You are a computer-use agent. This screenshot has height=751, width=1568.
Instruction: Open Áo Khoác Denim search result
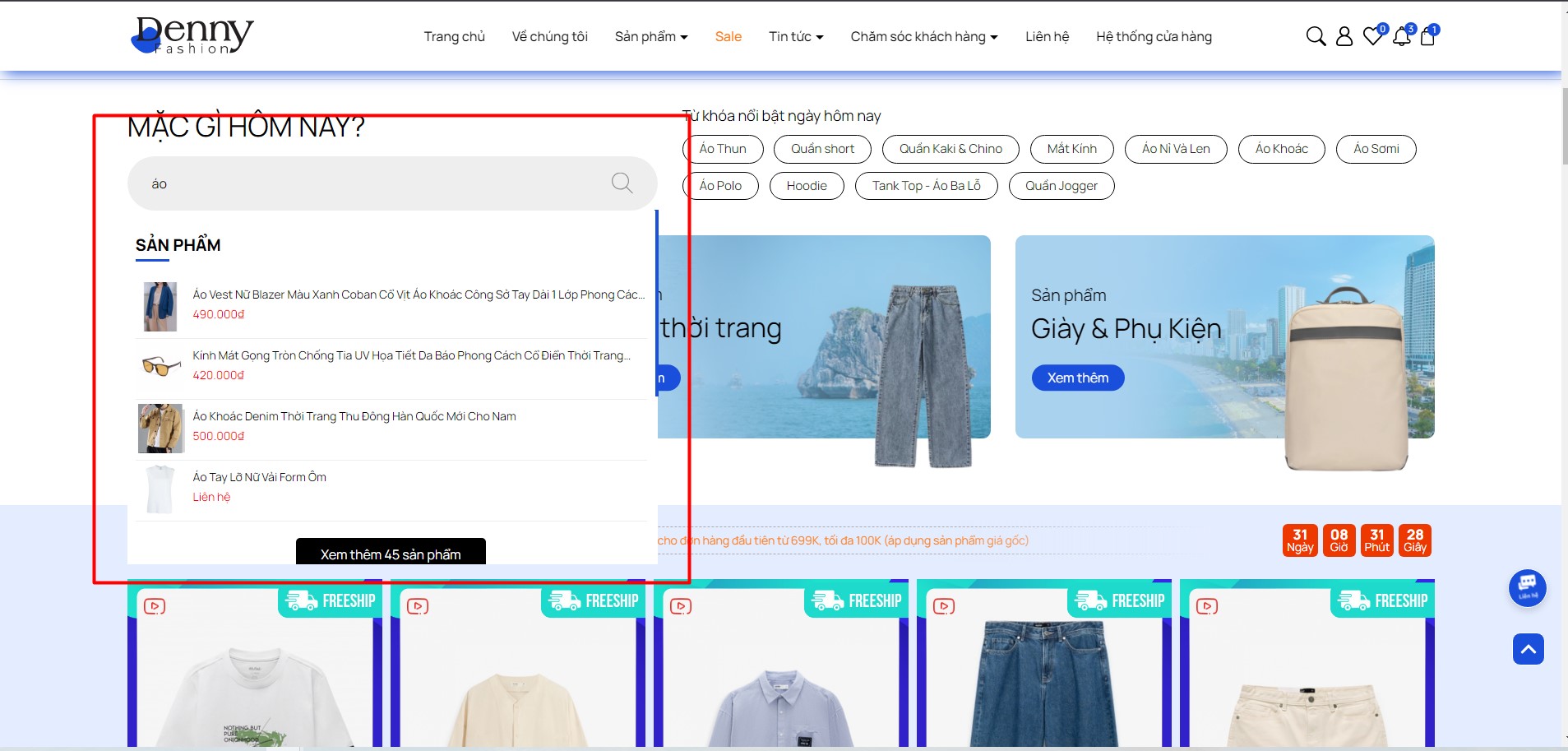(x=354, y=416)
